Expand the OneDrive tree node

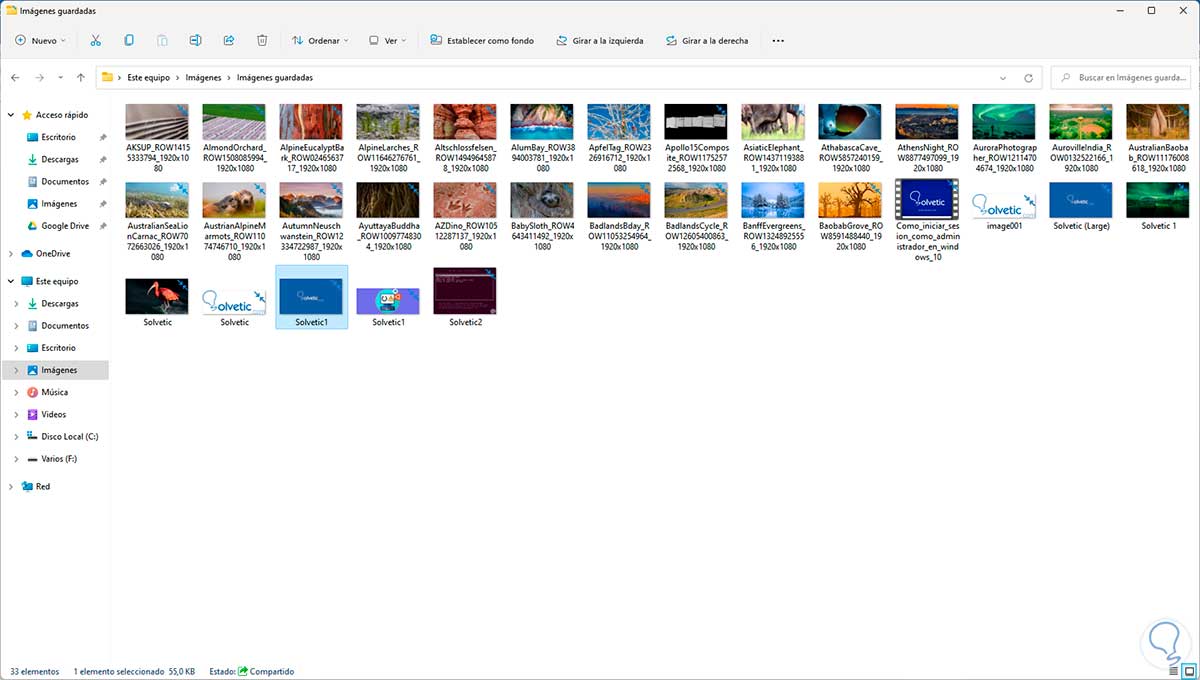(x=11, y=254)
